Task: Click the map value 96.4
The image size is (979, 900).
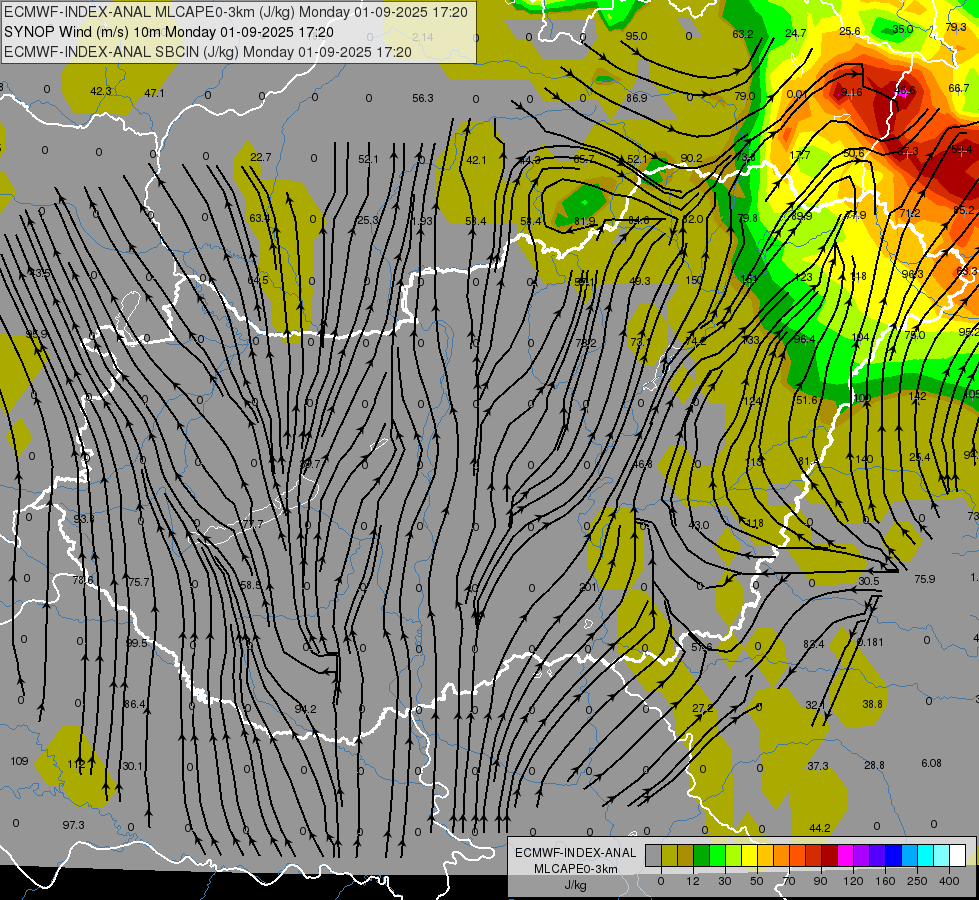Action: pos(804,339)
